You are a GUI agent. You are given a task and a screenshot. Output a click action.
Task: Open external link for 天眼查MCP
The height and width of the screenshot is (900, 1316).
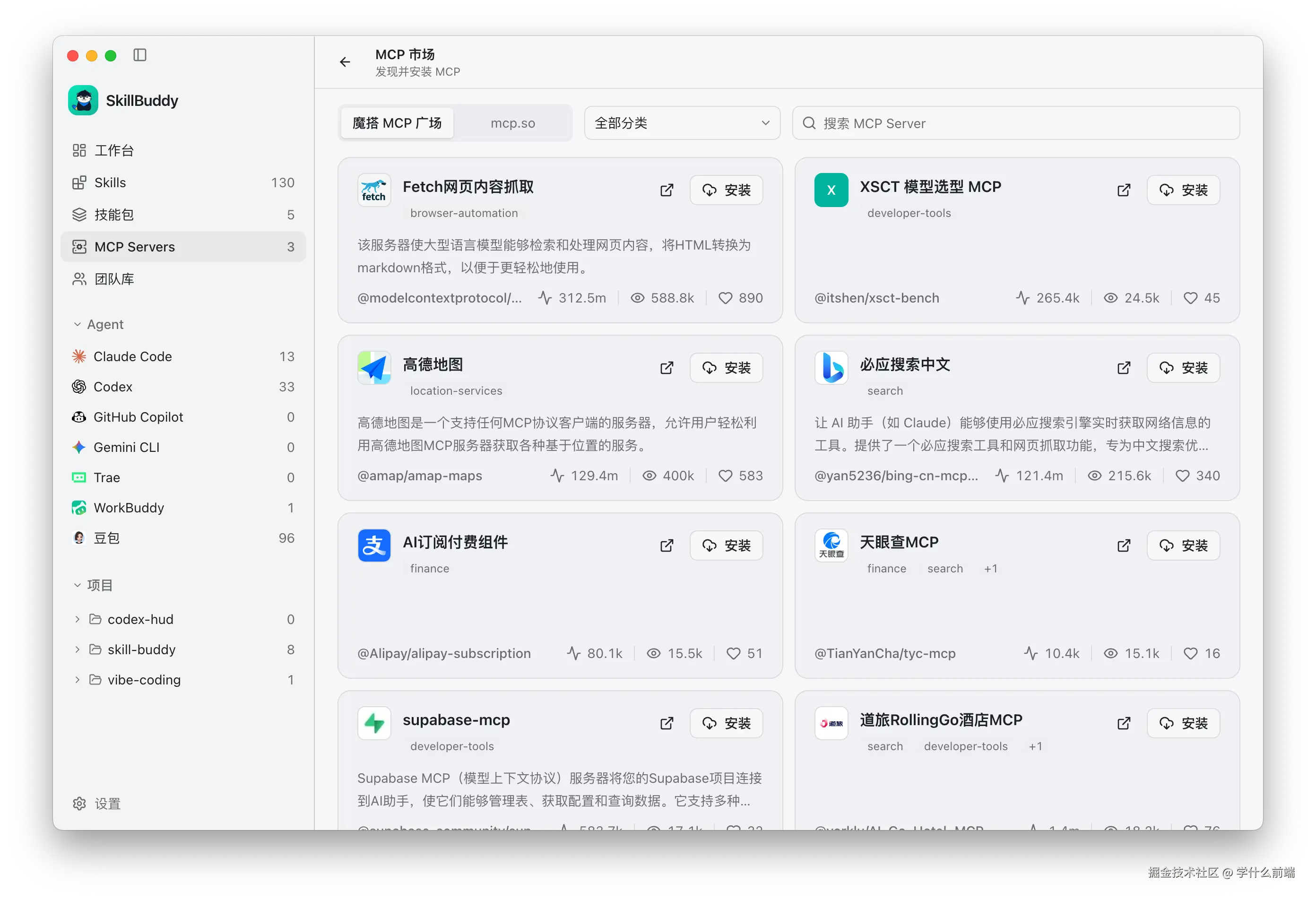[1124, 545]
